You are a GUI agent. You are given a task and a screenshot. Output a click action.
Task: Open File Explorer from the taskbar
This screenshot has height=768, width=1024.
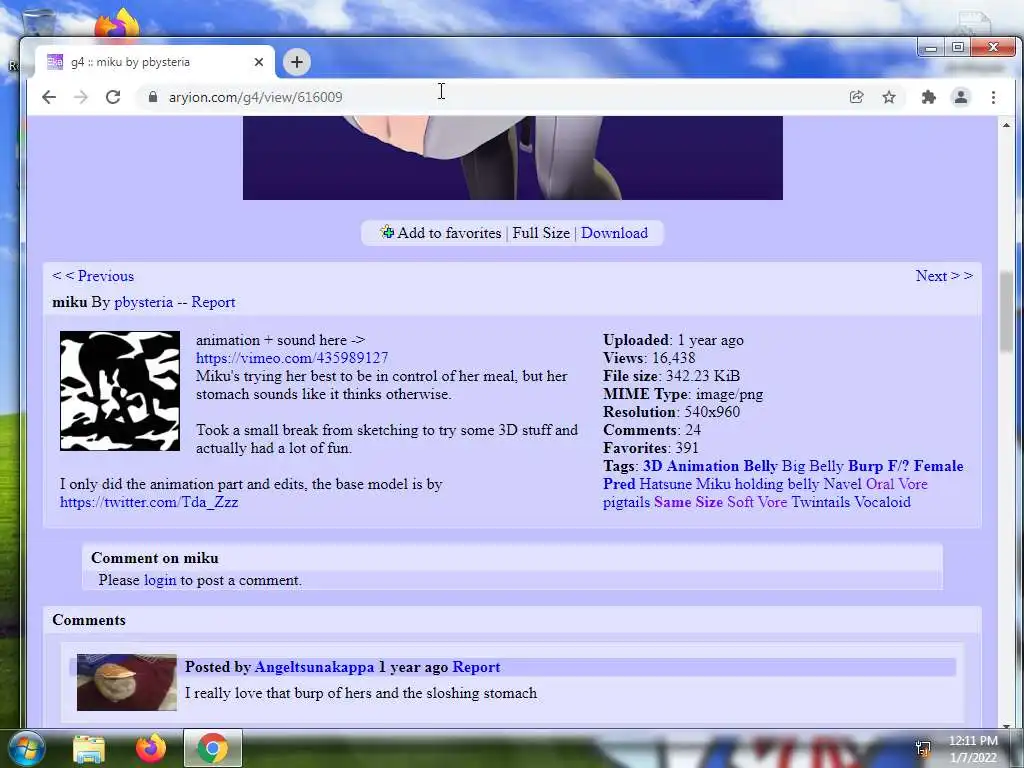click(89, 749)
